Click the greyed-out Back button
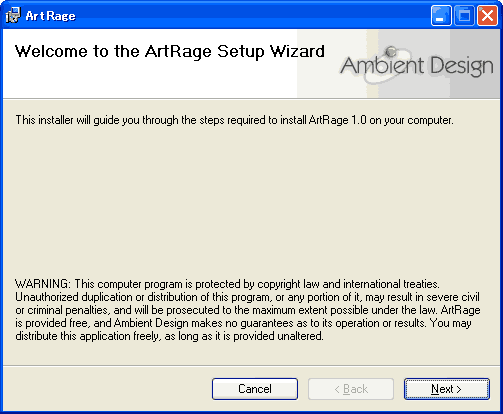503x414 pixels. [x=351, y=389]
